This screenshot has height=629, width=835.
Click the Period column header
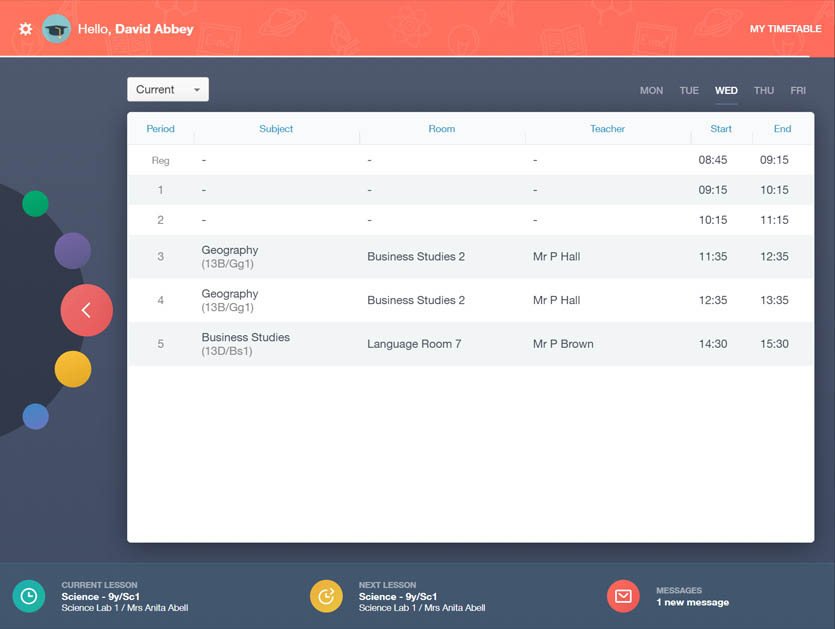(x=160, y=129)
